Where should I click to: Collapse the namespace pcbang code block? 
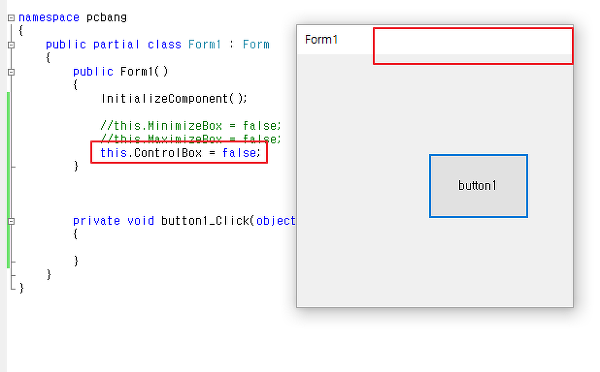(x=11, y=18)
